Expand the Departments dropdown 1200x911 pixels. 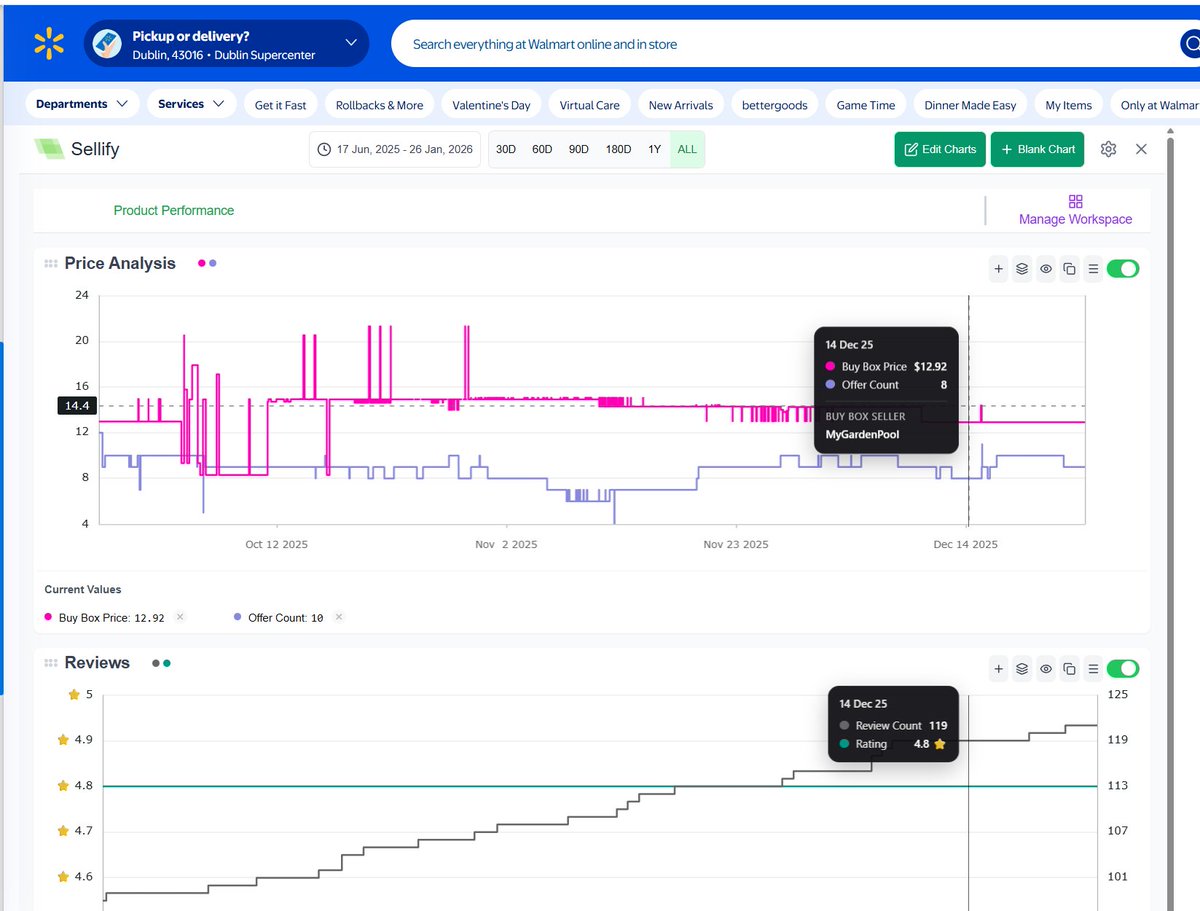pos(82,104)
